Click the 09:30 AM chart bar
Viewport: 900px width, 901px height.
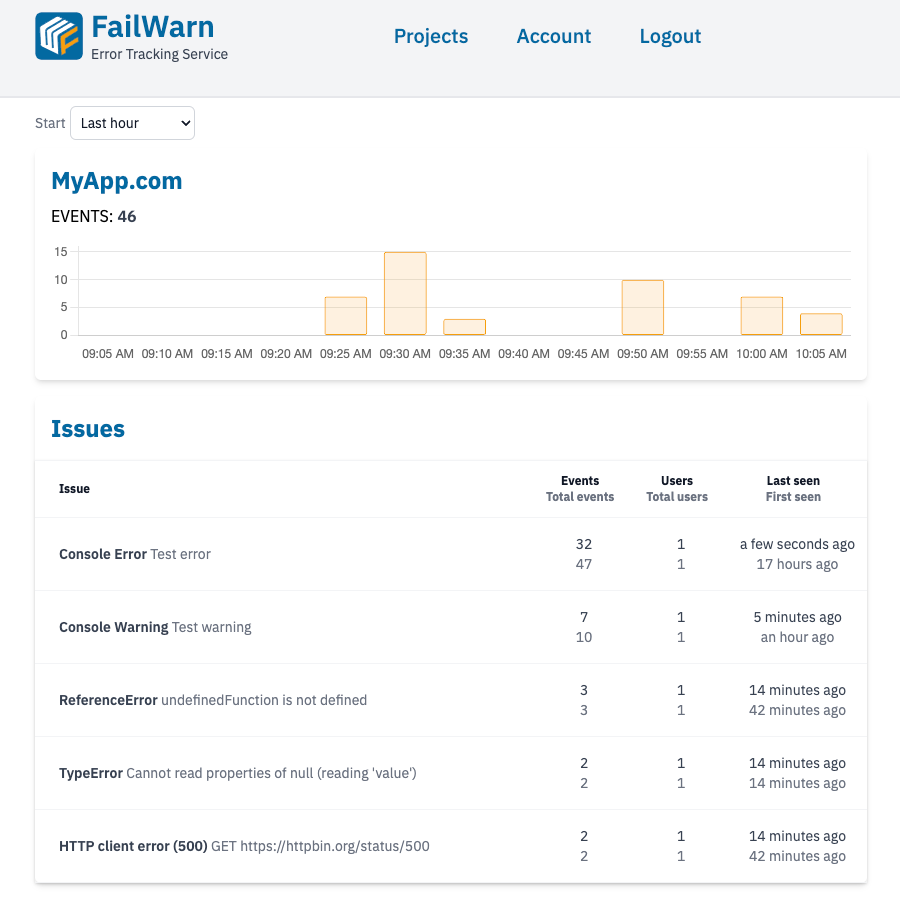coord(405,294)
